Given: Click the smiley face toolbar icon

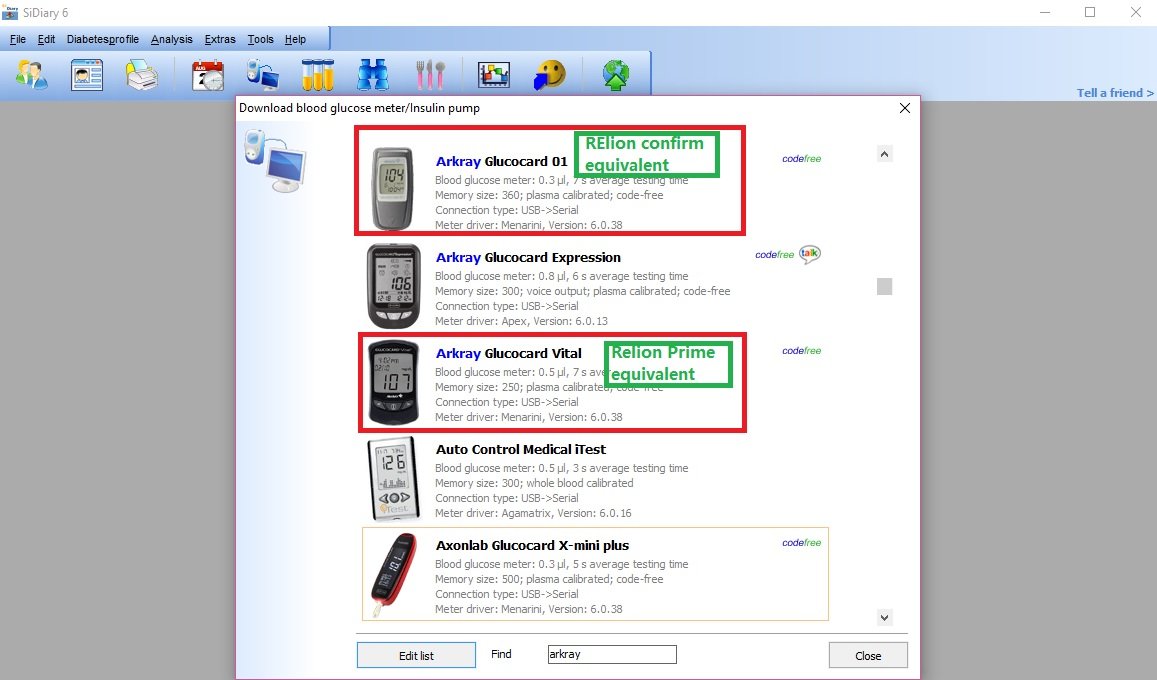Looking at the screenshot, I should click(x=549, y=75).
